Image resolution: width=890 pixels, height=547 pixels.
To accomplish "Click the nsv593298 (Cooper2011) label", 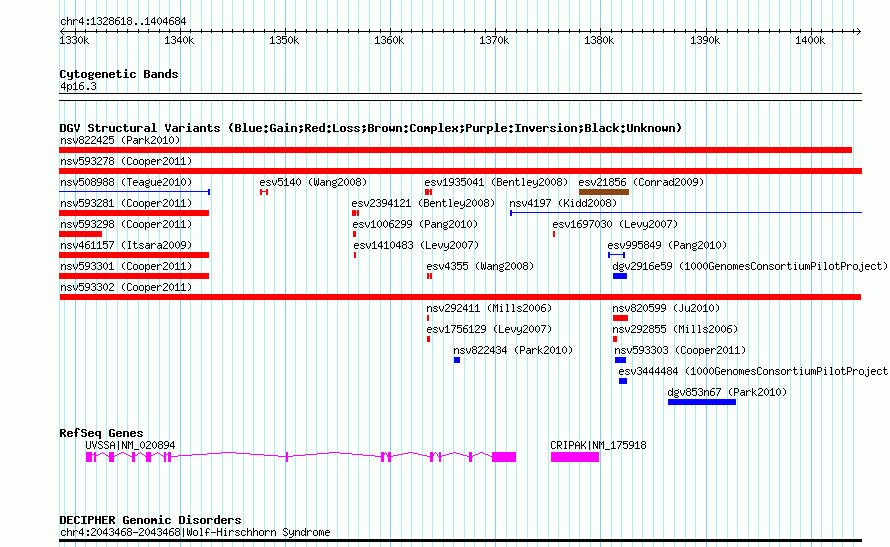I will coord(126,224).
